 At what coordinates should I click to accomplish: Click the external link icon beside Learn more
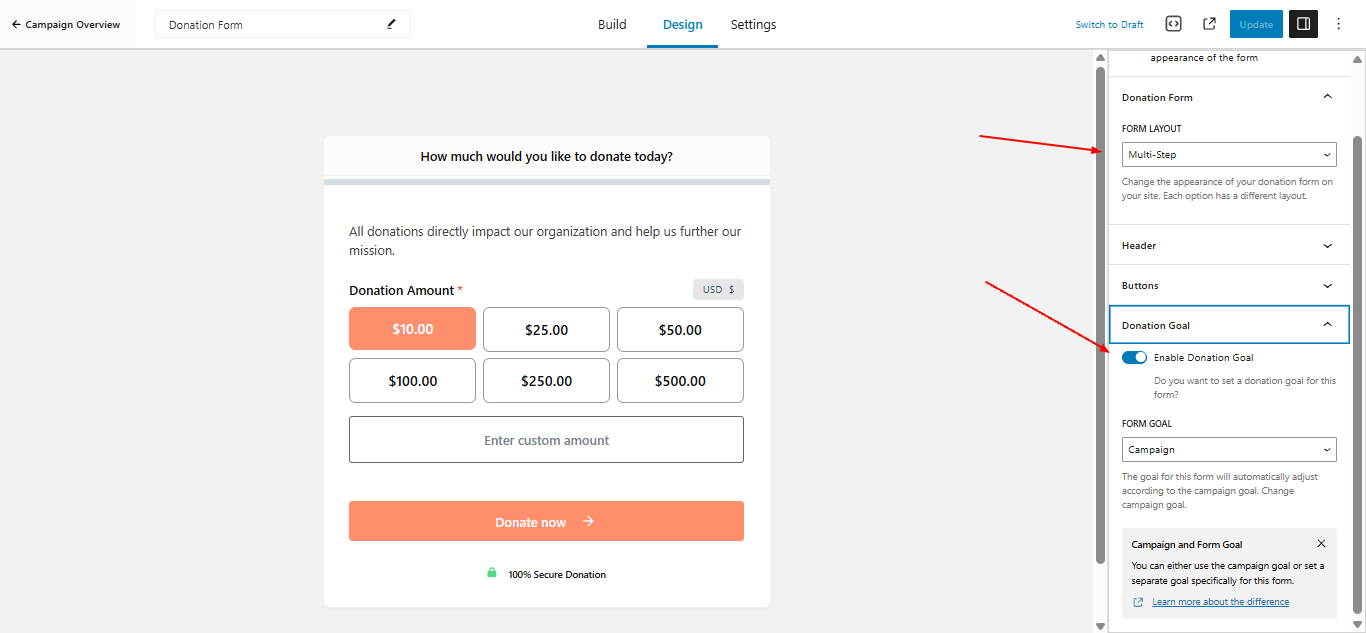pyautogui.click(x=1138, y=602)
